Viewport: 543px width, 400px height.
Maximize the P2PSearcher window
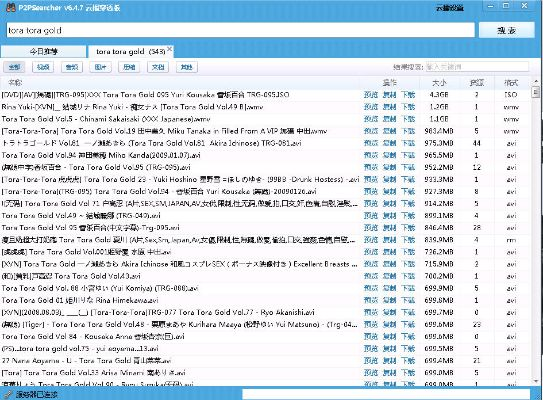[506, 6]
